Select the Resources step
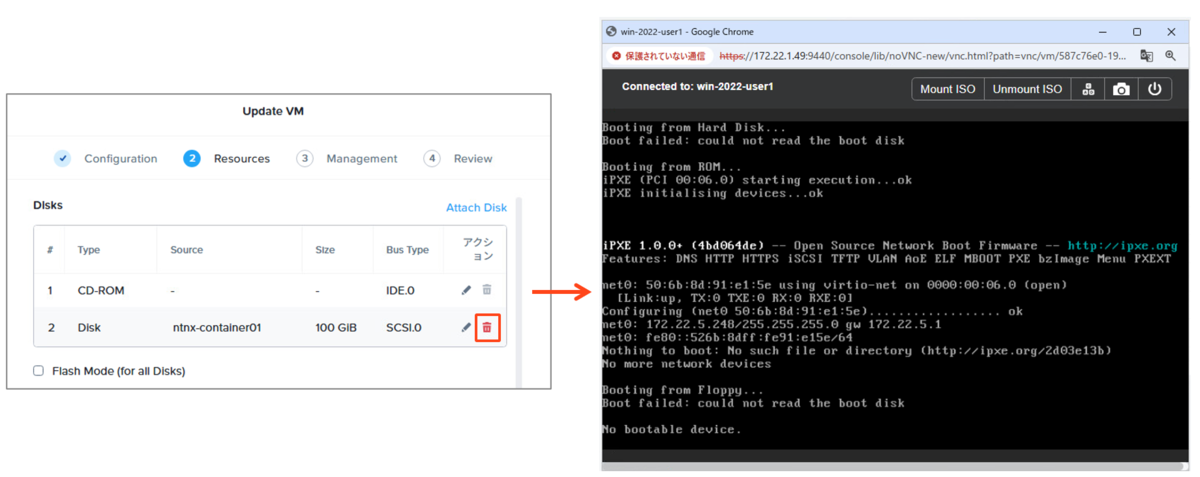Image resolution: width=1200 pixels, height=477 pixels. click(227, 158)
